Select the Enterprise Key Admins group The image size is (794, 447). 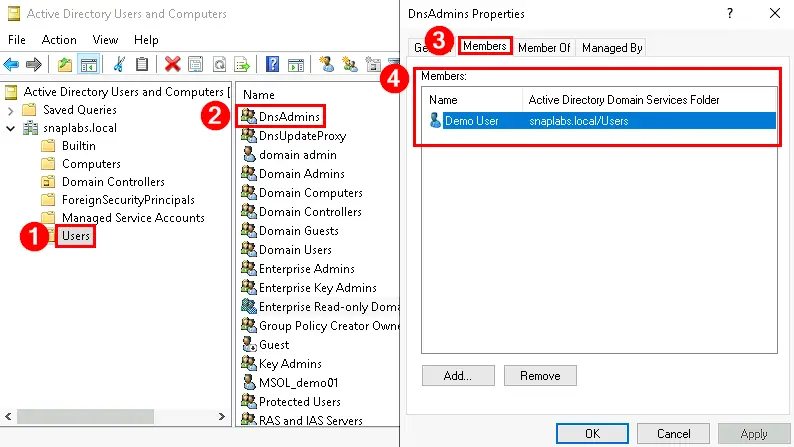pos(317,288)
